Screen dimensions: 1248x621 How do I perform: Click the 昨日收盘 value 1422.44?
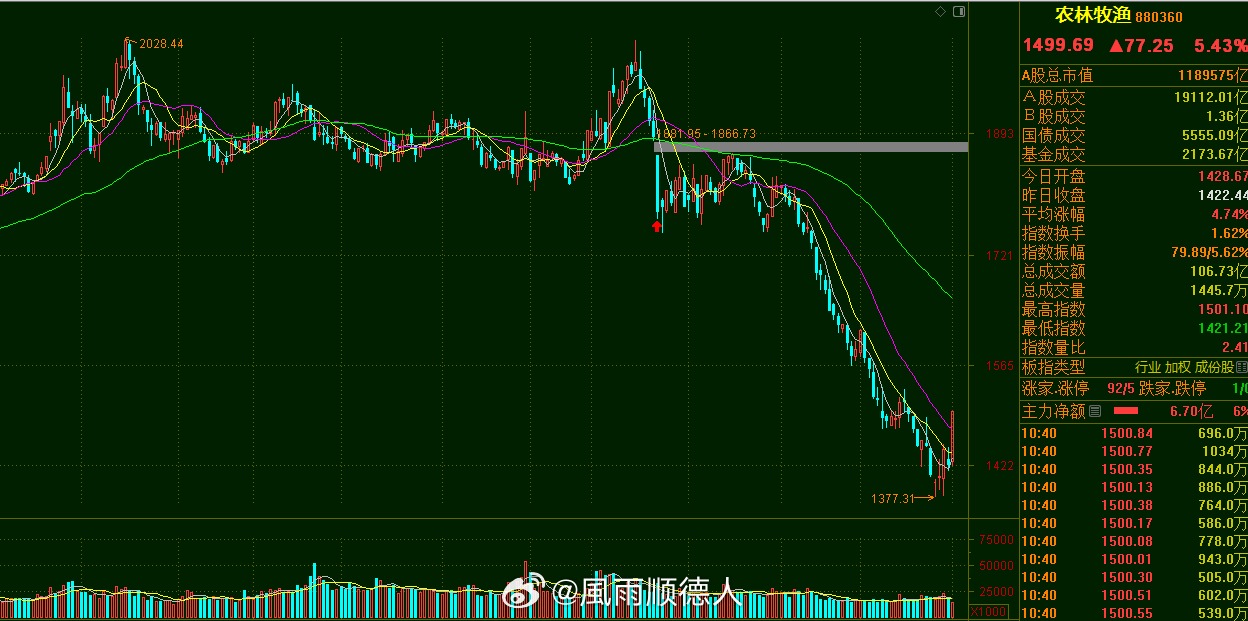1223,196
